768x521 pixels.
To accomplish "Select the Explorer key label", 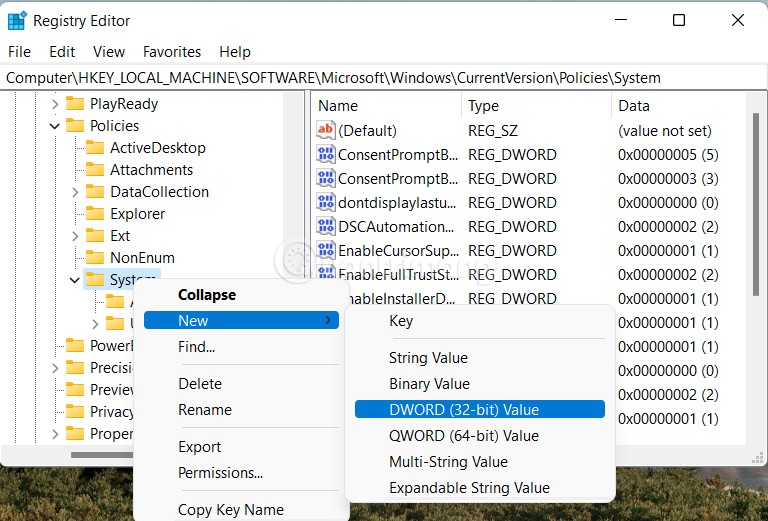I will 138,214.
